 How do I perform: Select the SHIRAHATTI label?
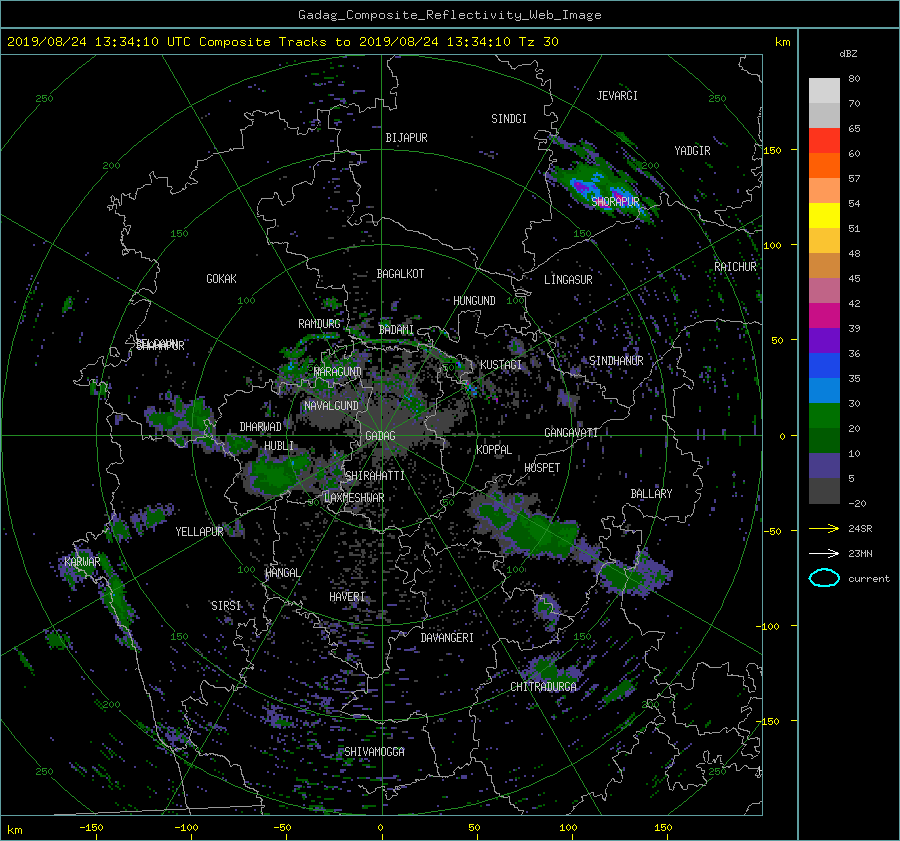[x=375, y=475]
